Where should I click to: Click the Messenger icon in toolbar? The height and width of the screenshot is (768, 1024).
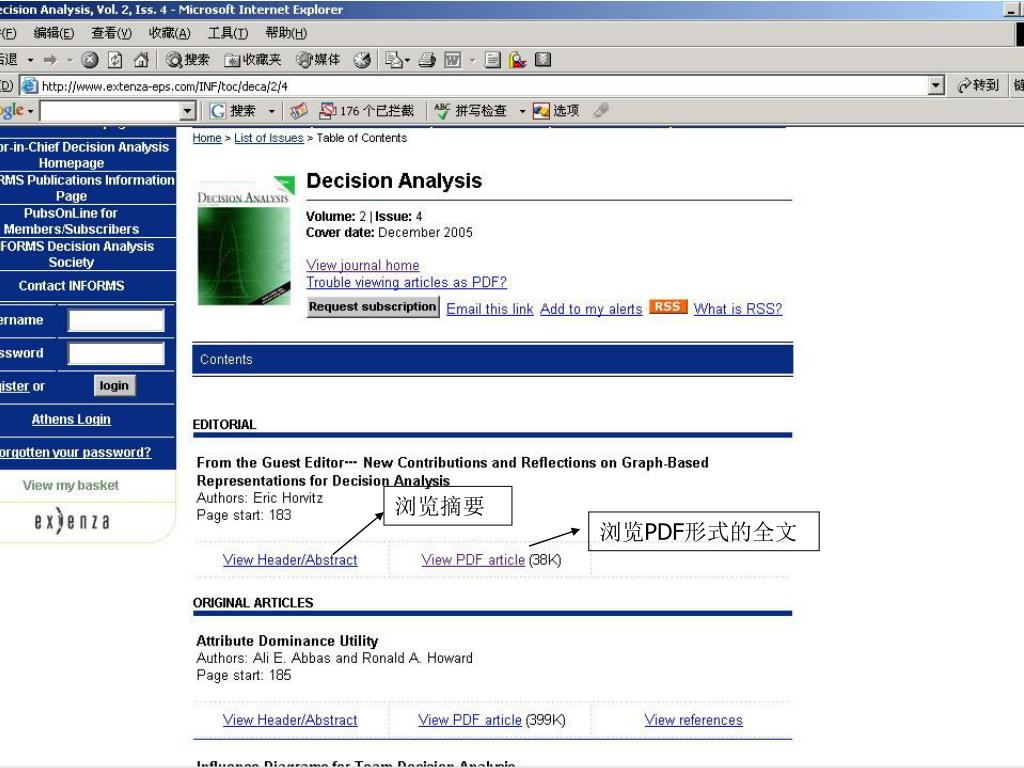point(518,60)
